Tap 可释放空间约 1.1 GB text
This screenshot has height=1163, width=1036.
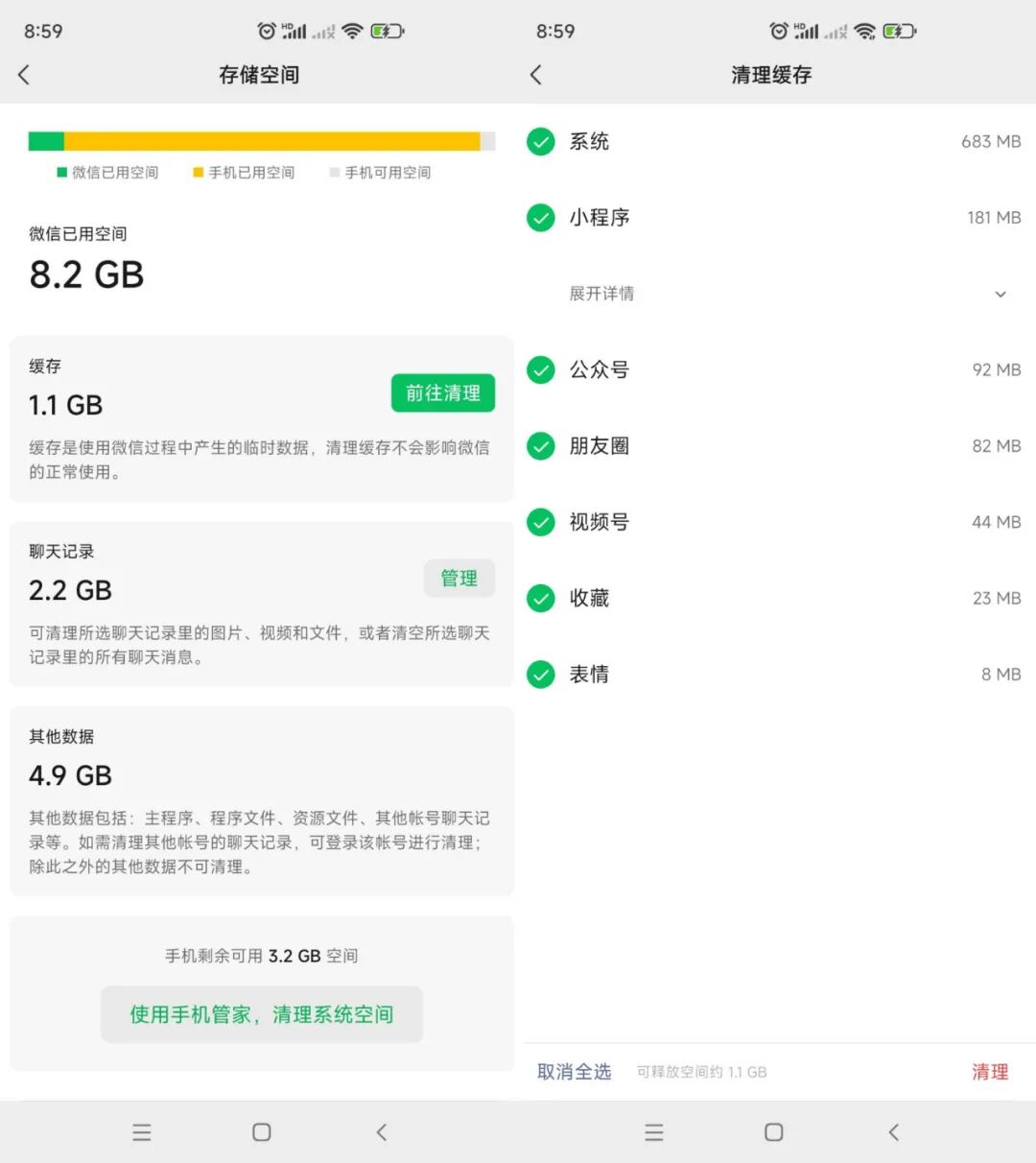click(x=702, y=1072)
